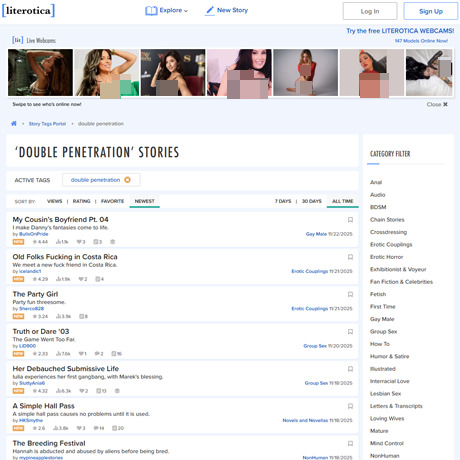Filter by Humor & Satire category

pos(389,356)
